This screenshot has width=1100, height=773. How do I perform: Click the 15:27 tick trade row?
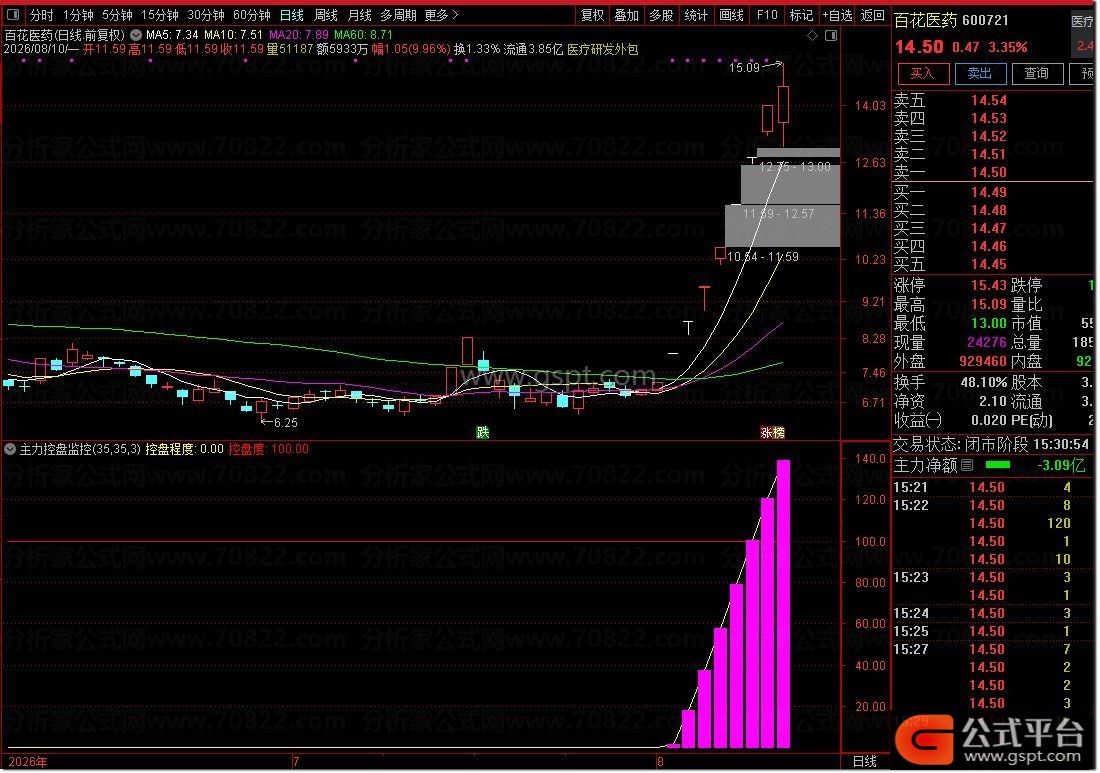992,650
